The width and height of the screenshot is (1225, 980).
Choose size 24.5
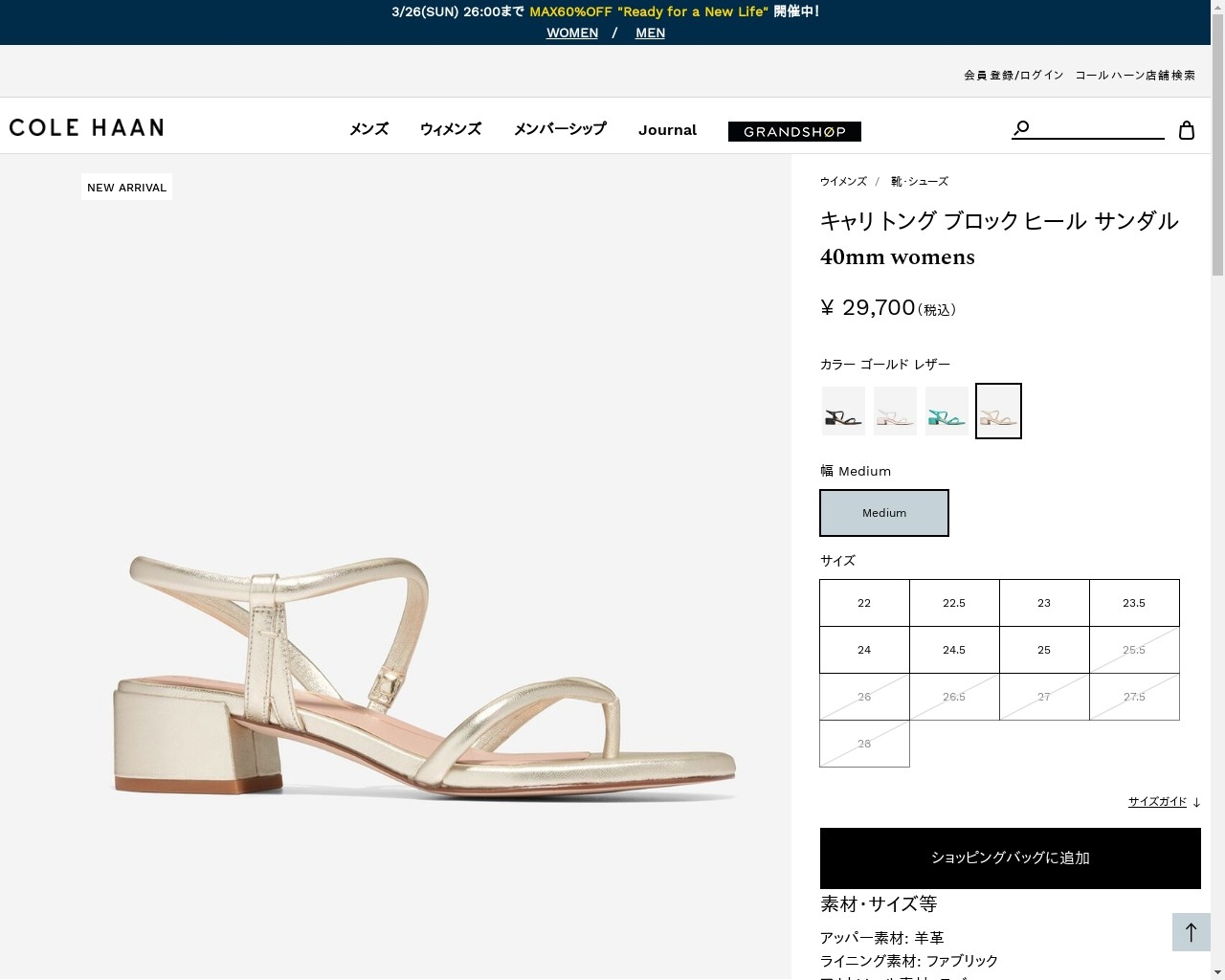[x=954, y=650]
